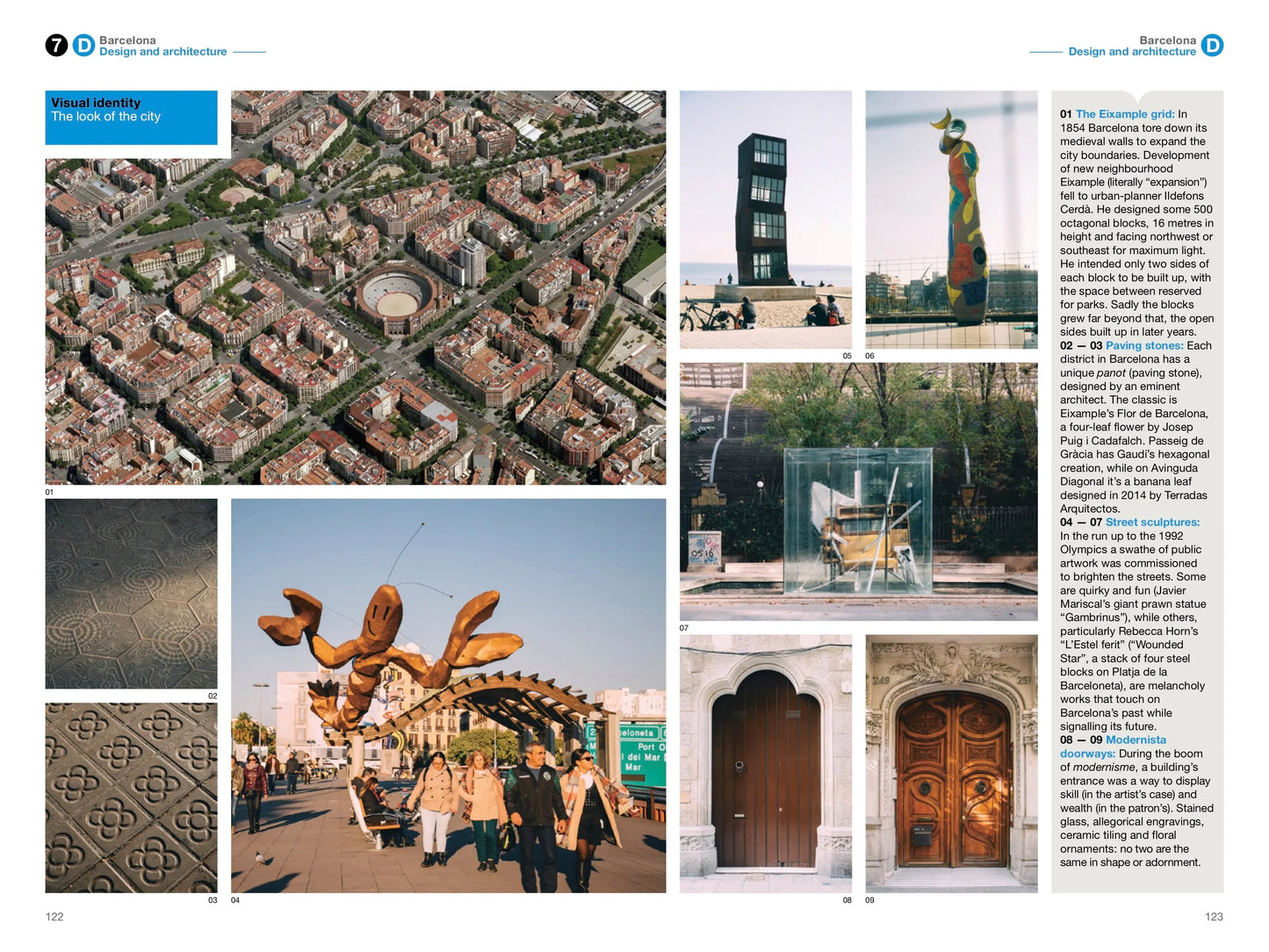This screenshot has height=952, width=1269.
Task: Expand the Paving stones section heading
Action: point(1144,345)
